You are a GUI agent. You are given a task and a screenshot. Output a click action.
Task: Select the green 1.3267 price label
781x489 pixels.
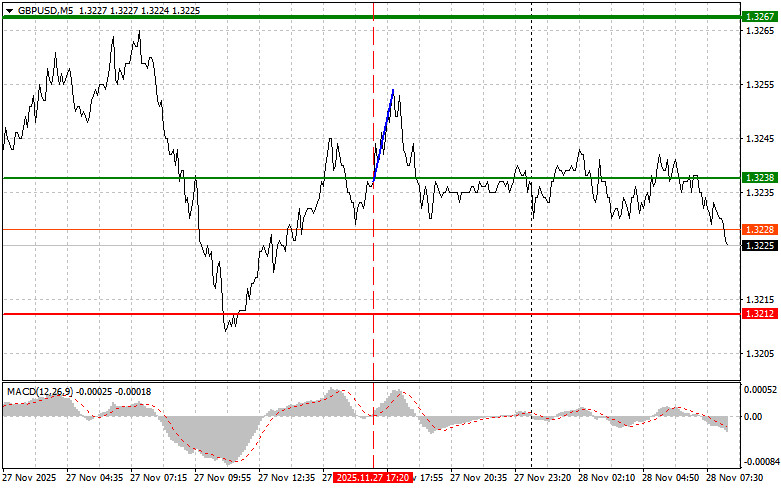point(758,18)
